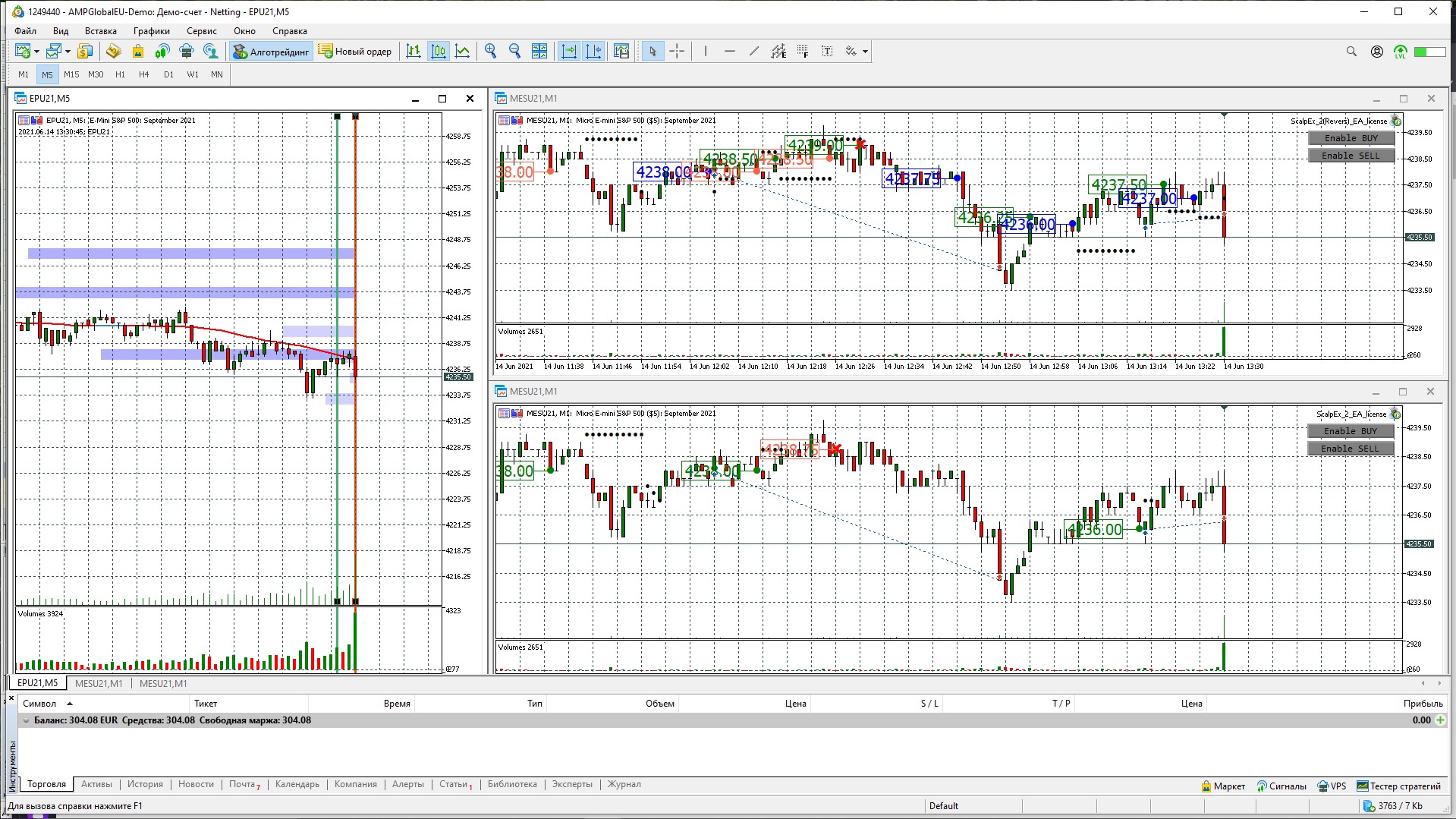Select the trendline drawing tool

[x=753, y=51]
